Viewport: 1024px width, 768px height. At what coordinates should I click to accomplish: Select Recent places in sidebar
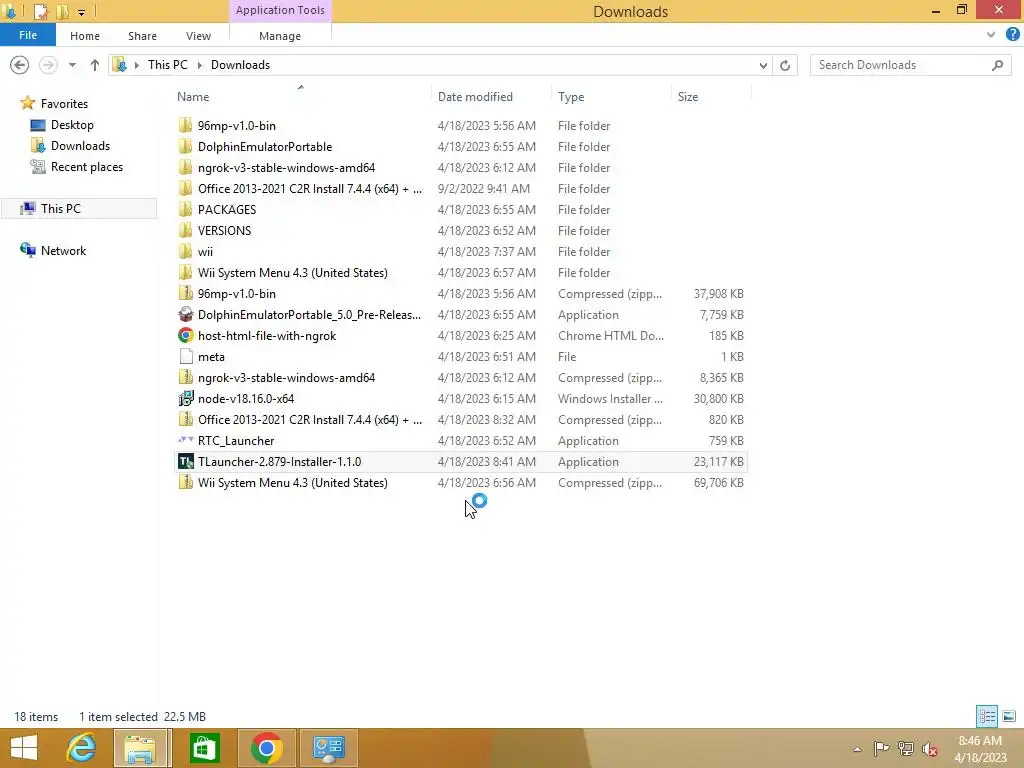pyautogui.click(x=87, y=167)
